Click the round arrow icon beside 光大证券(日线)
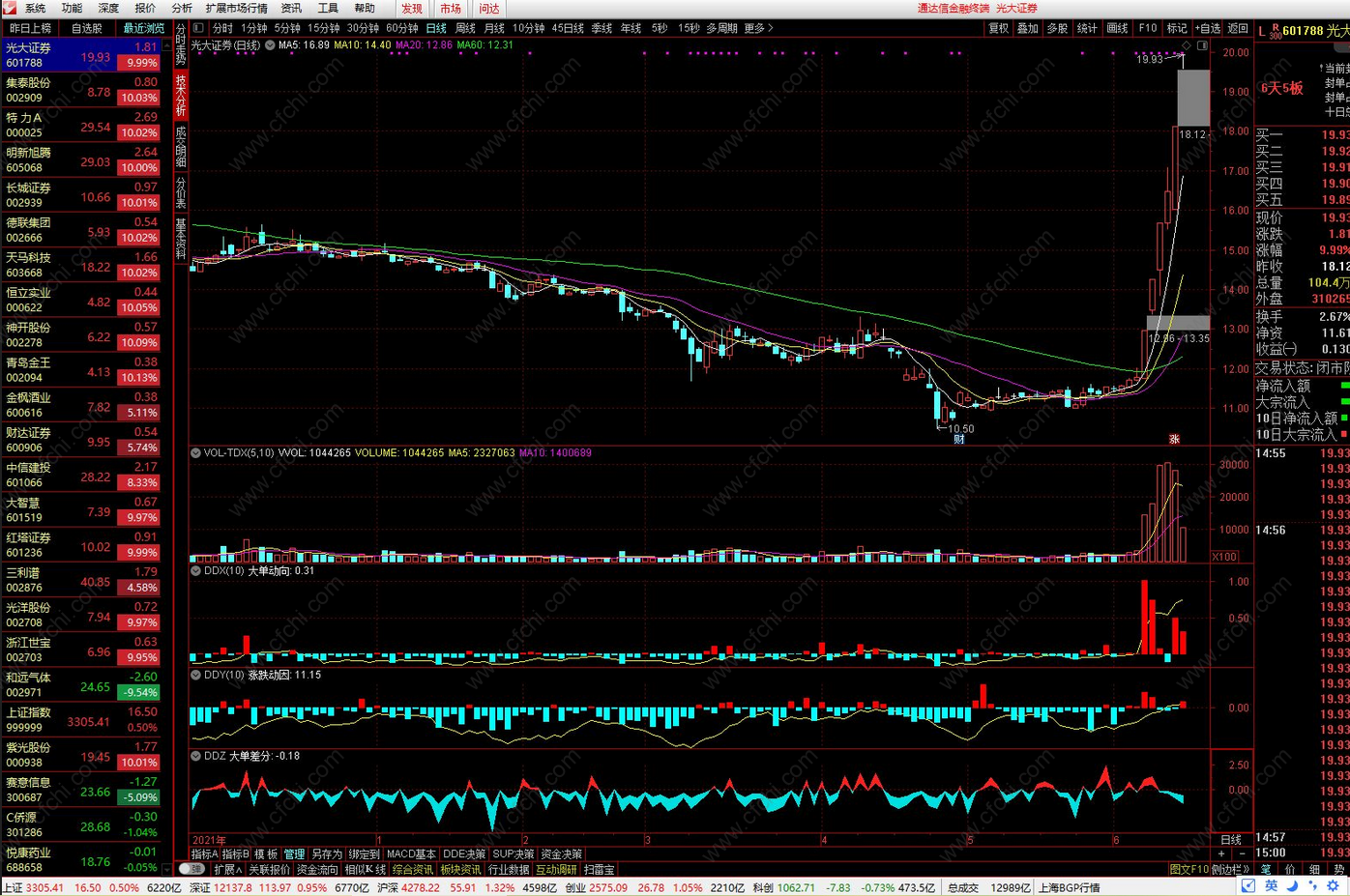This screenshot has width=1350, height=896. [x=270, y=44]
